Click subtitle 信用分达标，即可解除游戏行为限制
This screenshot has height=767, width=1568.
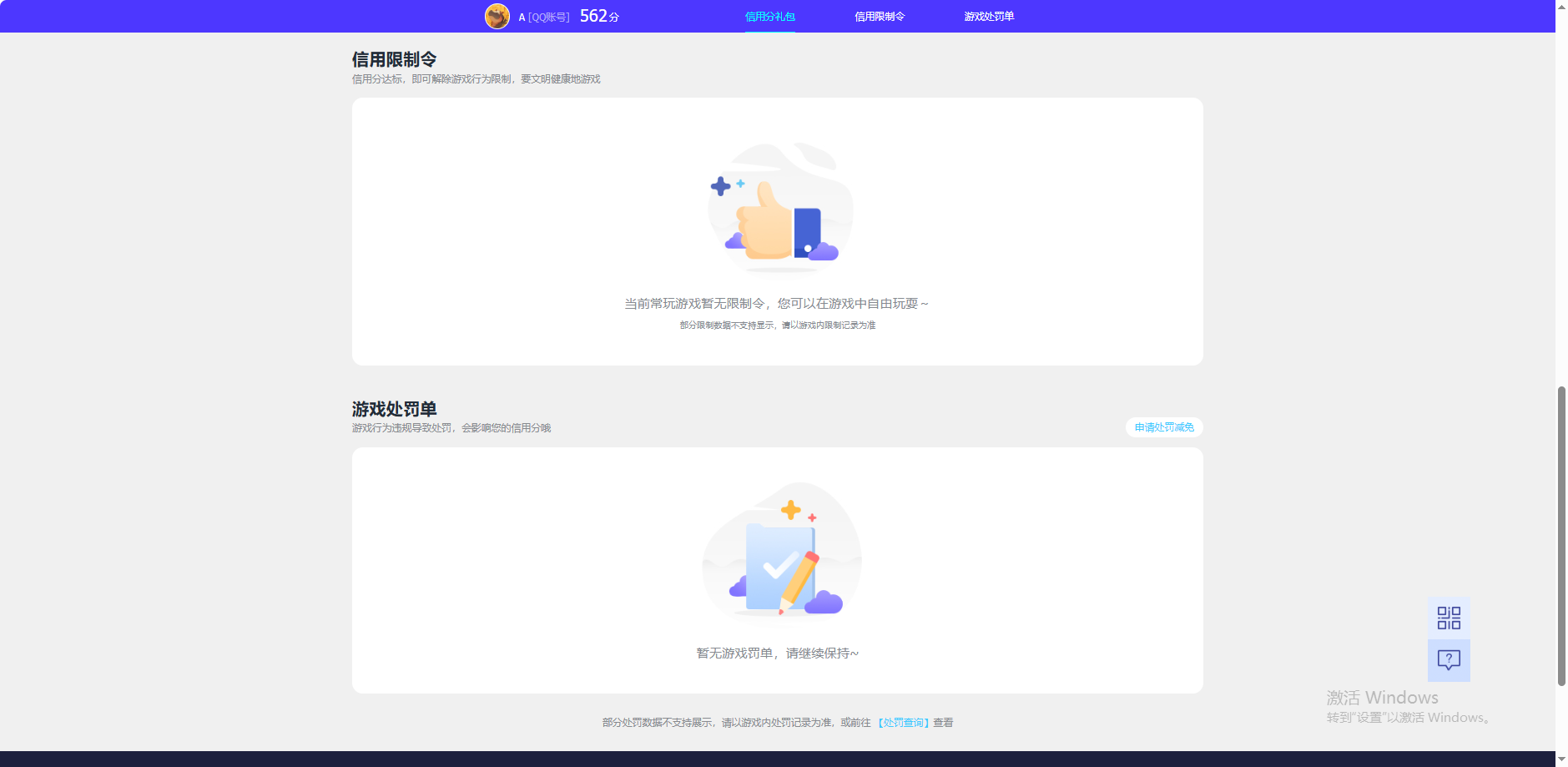pos(431,79)
